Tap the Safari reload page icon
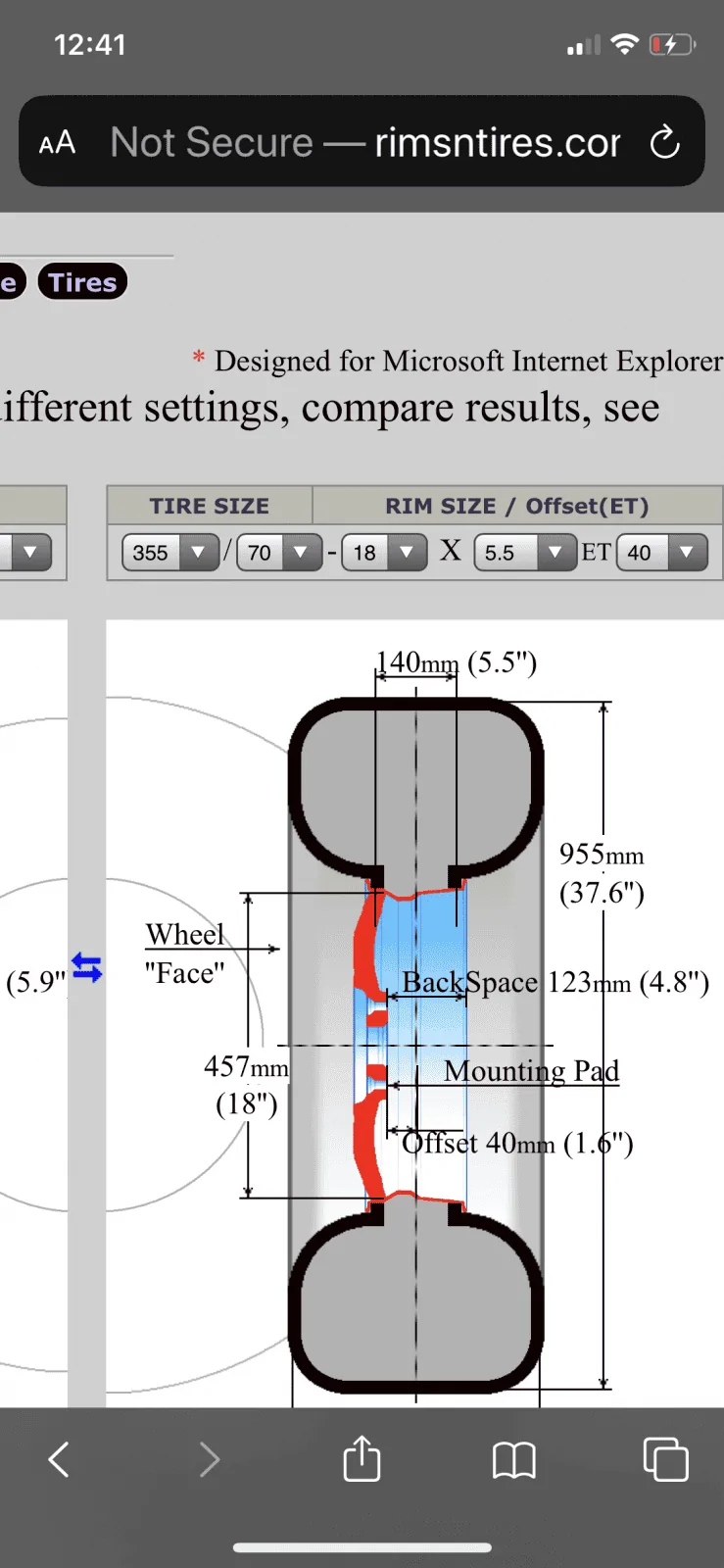This screenshot has height=1568, width=724. [x=664, y=142]
